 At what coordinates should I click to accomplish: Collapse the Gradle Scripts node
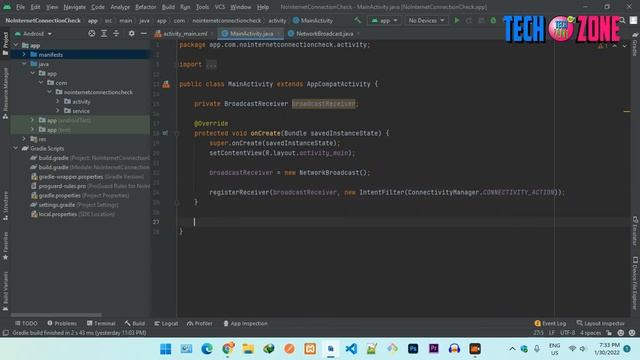[16, 148]
